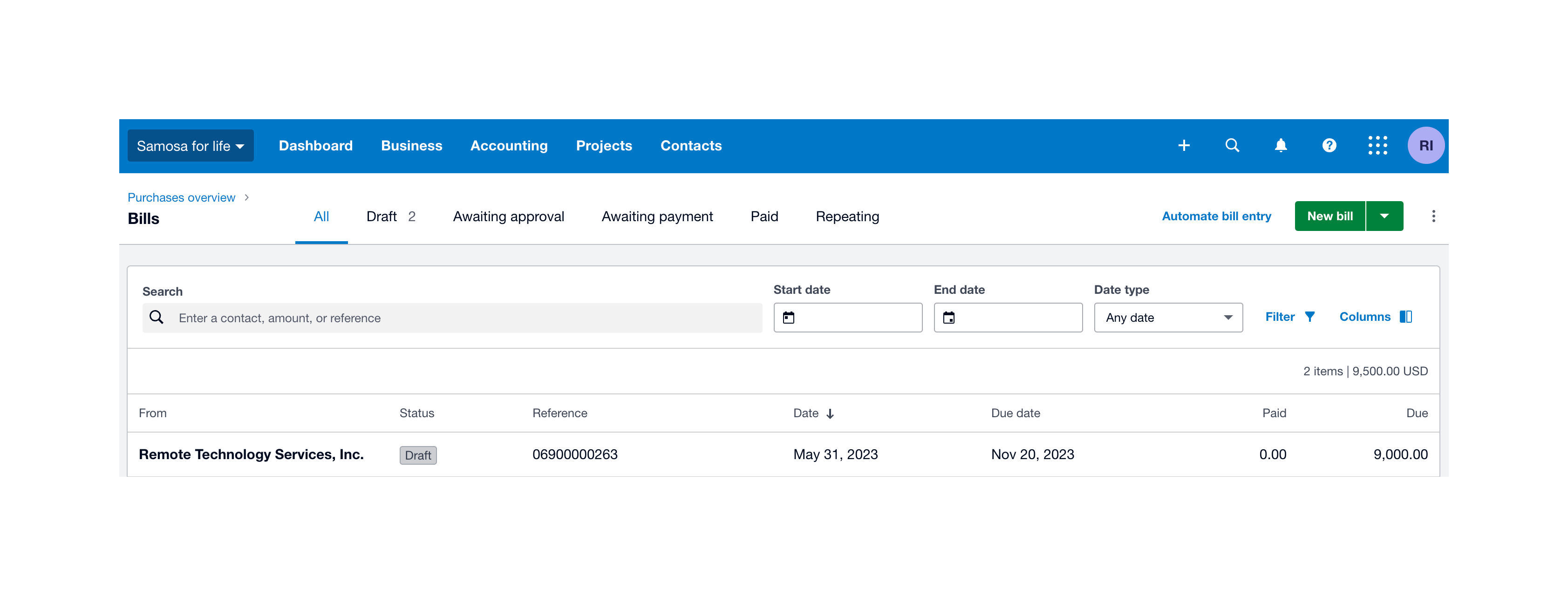Click the help question mark icon
Screen dimensions: 1568x596
tap(1329, 145)
